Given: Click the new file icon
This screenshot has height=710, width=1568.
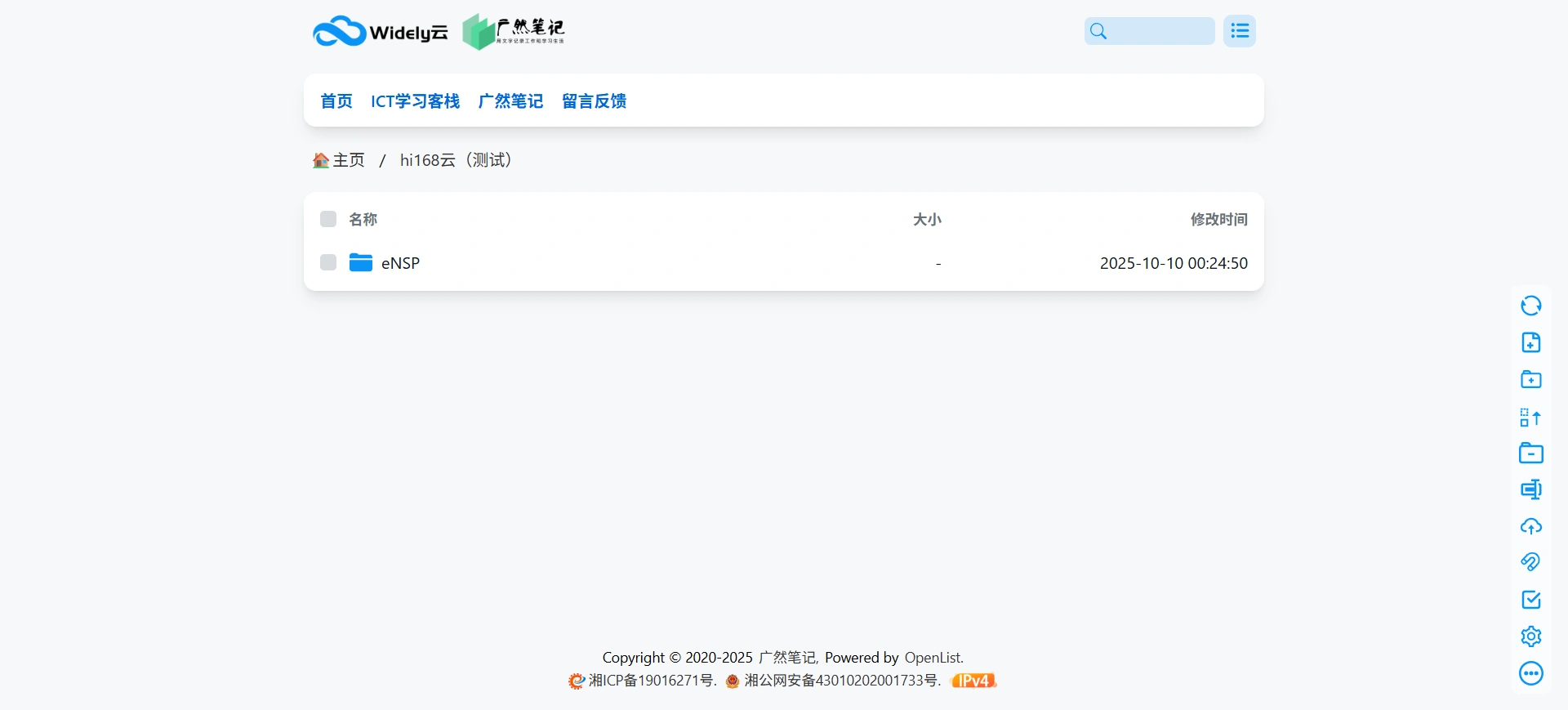Looking at the screenshot, I should [x=1530, y=342].
